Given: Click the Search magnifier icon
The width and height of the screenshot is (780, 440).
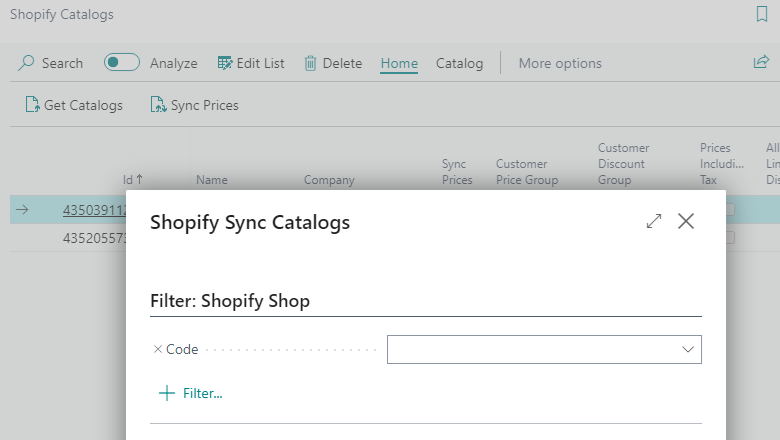Looking at the screenshot, I should [x=26, y=63].
